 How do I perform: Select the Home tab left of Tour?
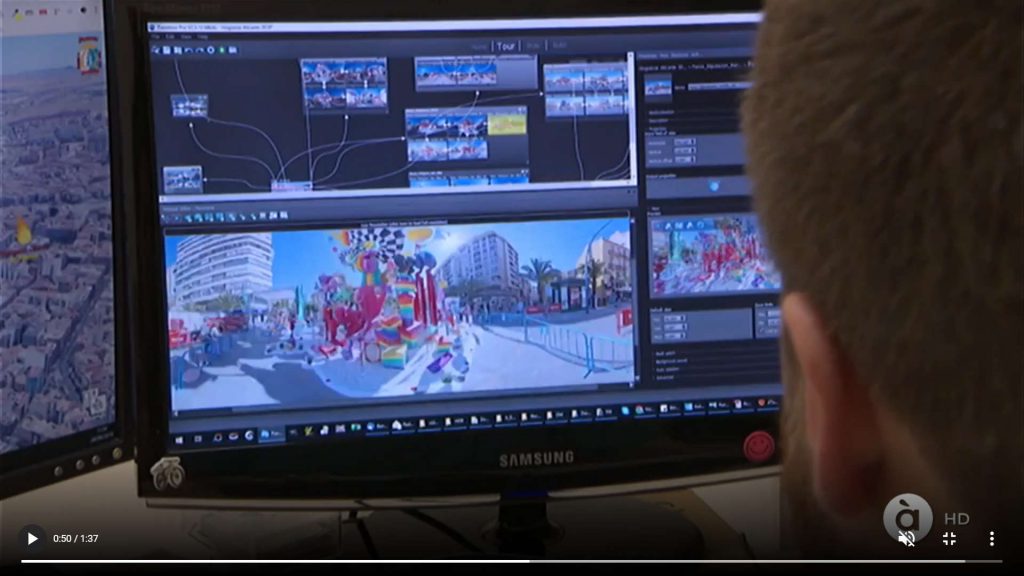coord(479,47)
